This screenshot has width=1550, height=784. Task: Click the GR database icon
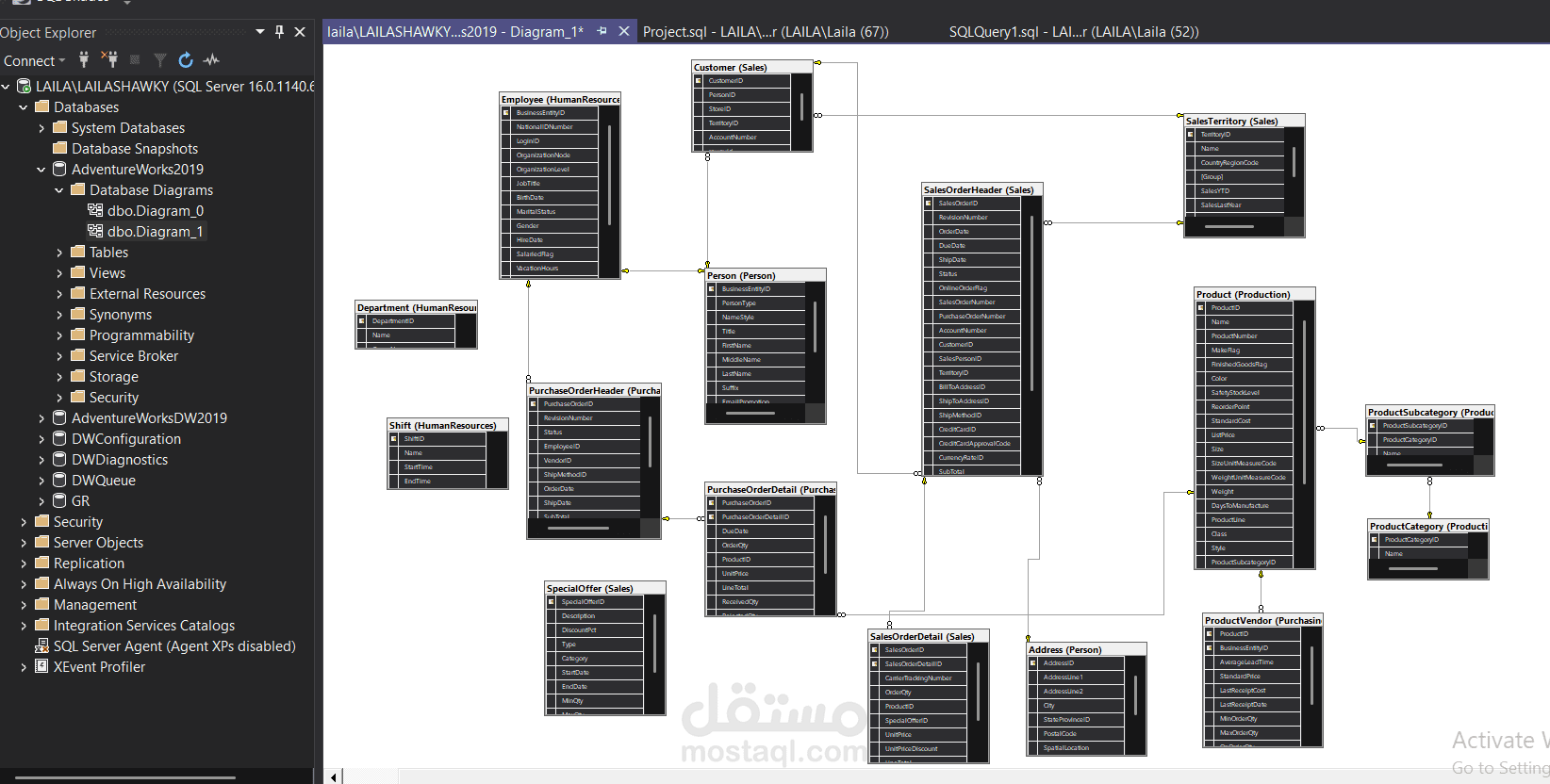click(59, 500)
